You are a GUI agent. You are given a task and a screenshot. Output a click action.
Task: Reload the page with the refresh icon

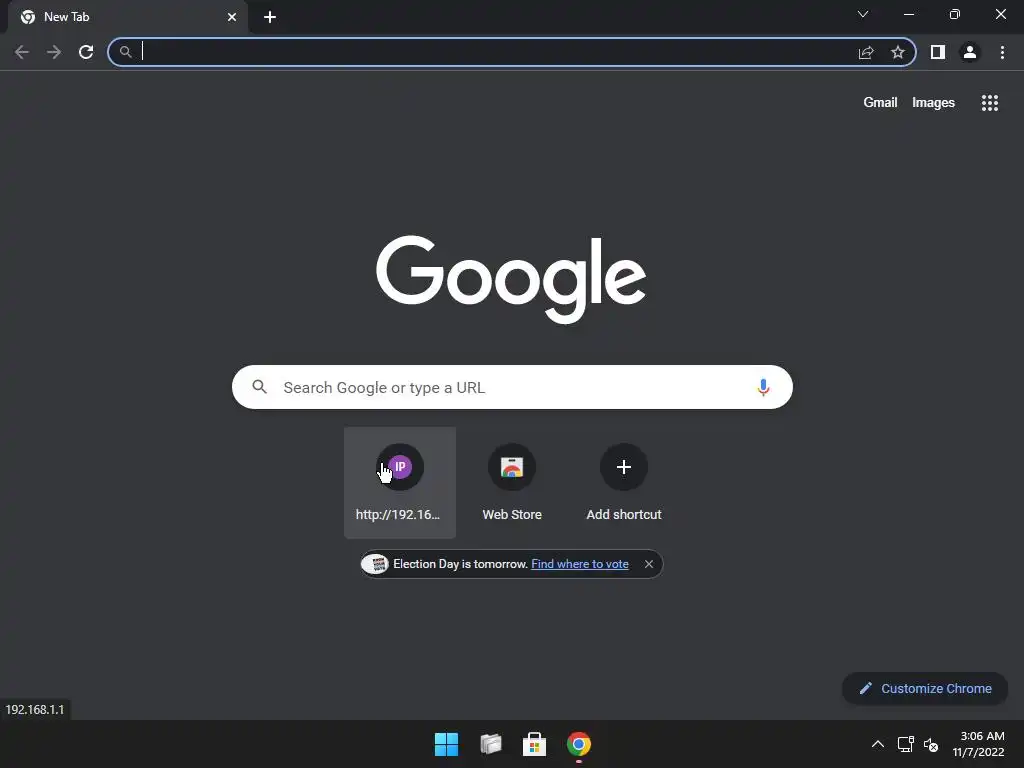[x=86, y=52]
